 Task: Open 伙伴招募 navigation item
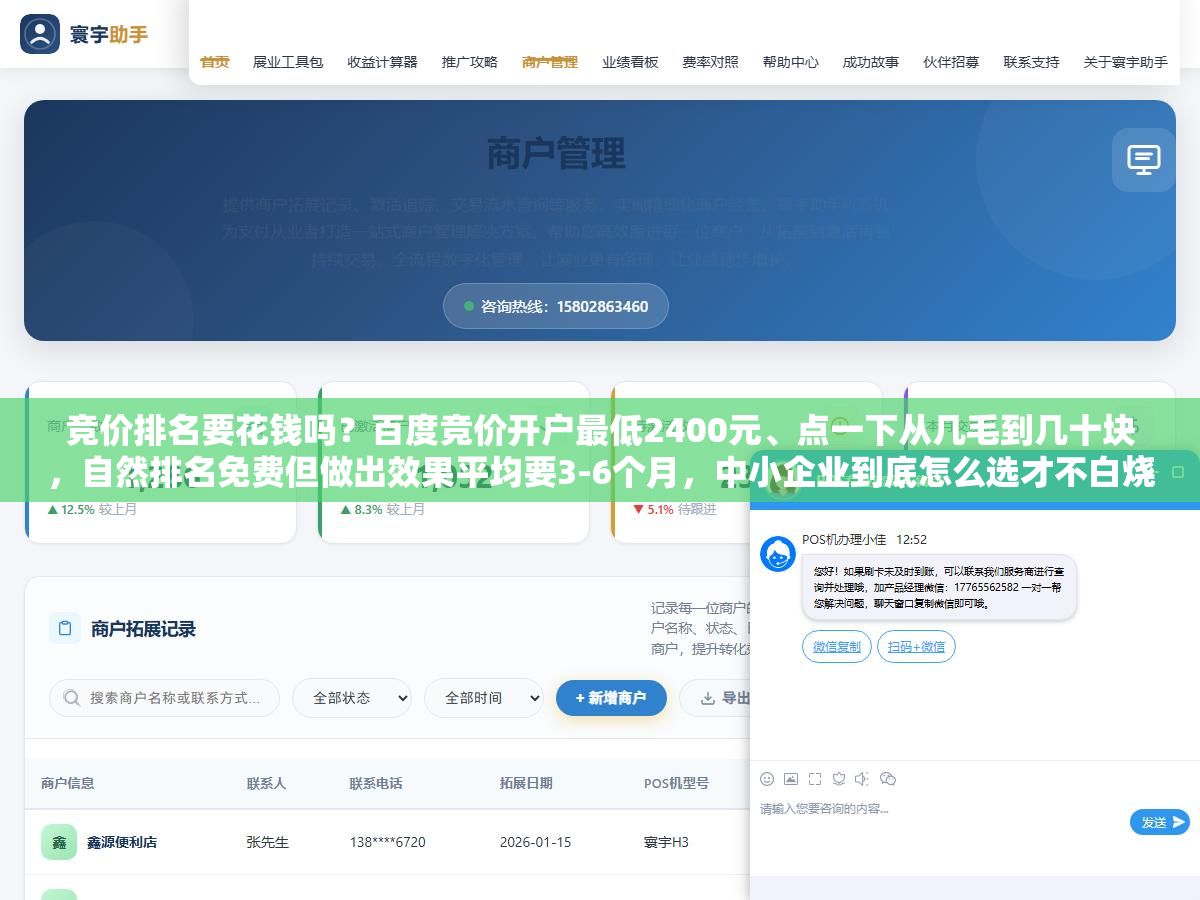(951, 62)
